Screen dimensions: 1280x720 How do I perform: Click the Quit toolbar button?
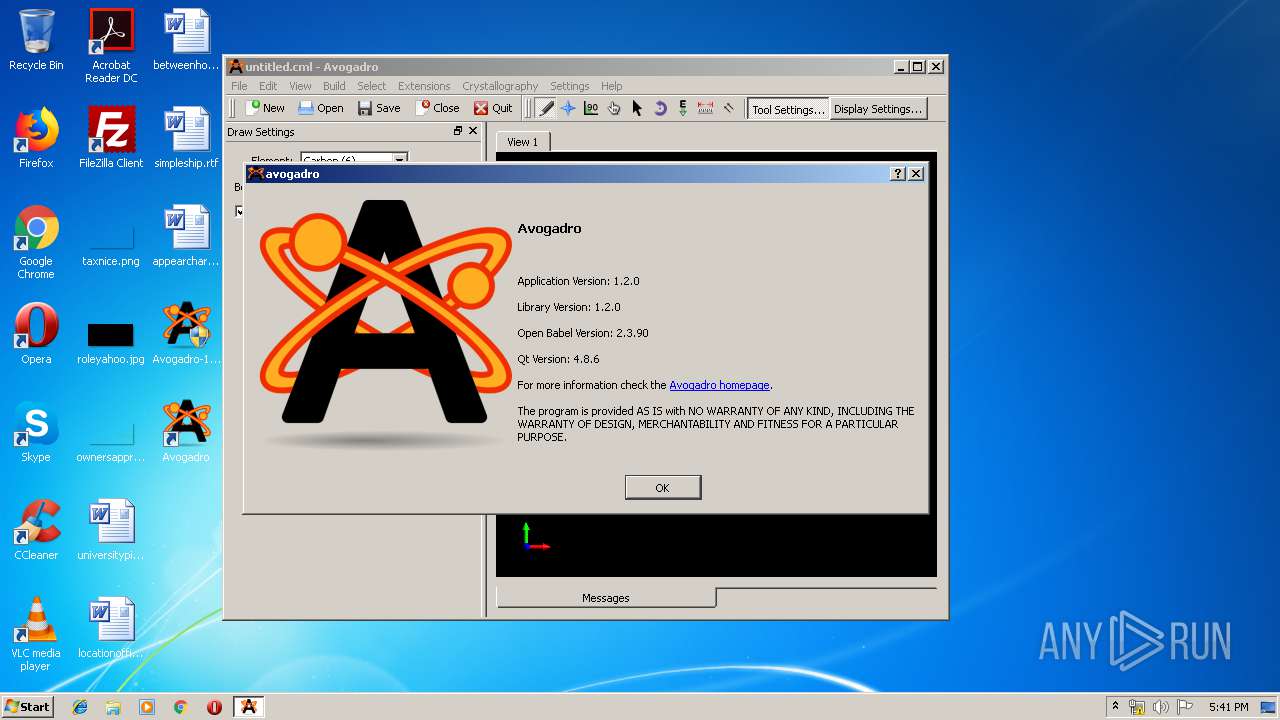point(493,108)
